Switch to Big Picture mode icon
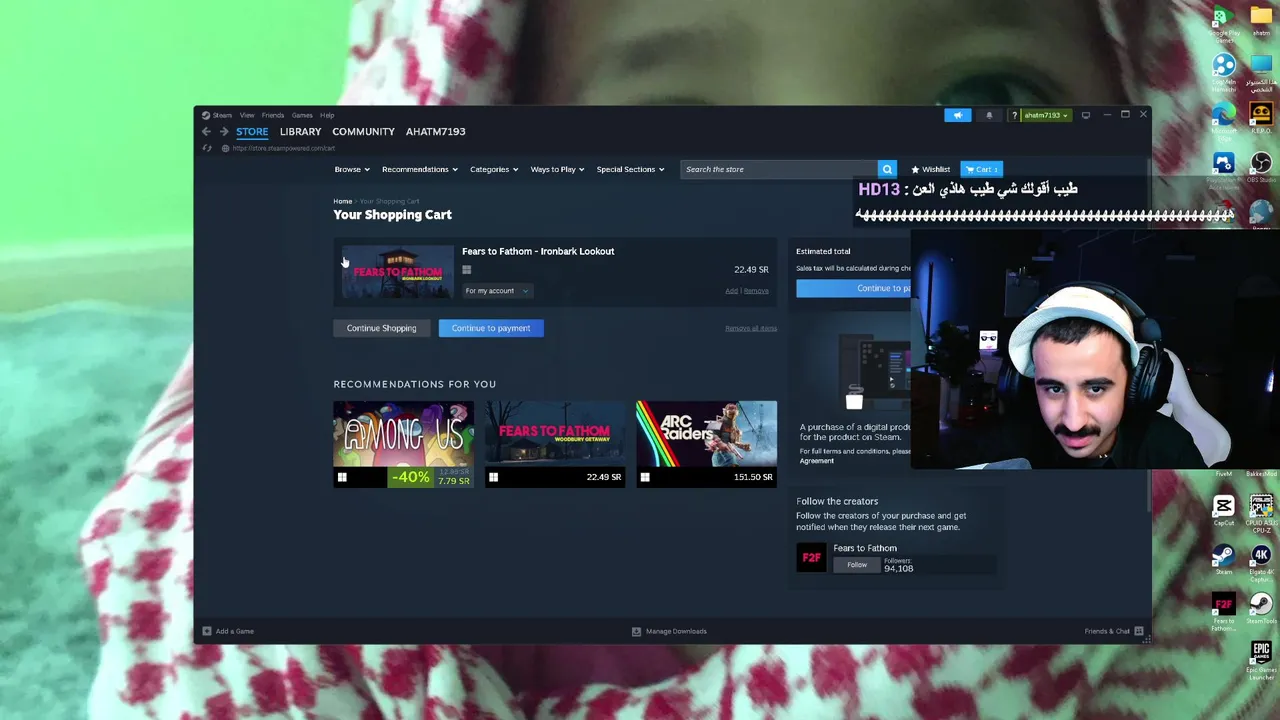The image size is (1280, 720). pos(1086,115)
